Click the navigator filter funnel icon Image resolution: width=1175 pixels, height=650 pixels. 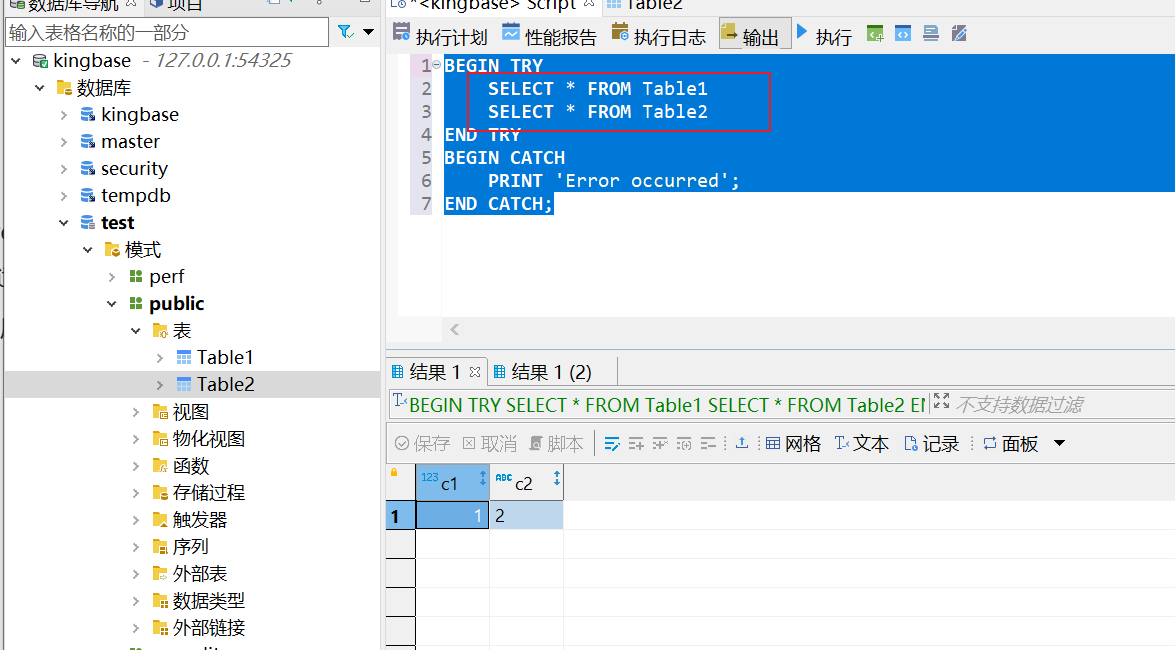coord(346,33)
